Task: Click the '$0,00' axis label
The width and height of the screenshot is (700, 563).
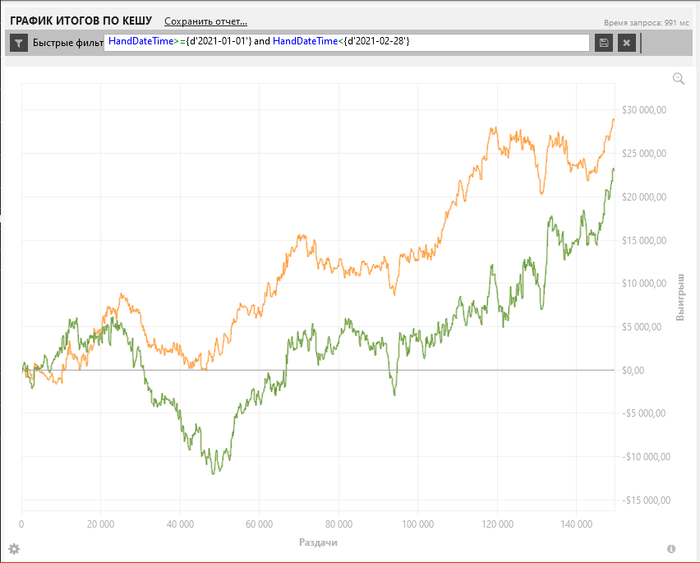Action: pos(633,370)
